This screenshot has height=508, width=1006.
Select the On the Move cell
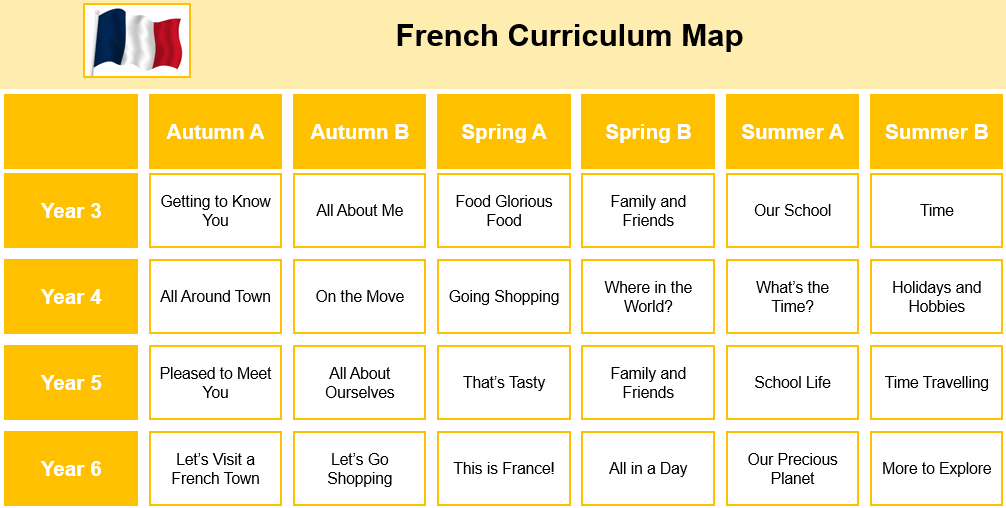359,296
